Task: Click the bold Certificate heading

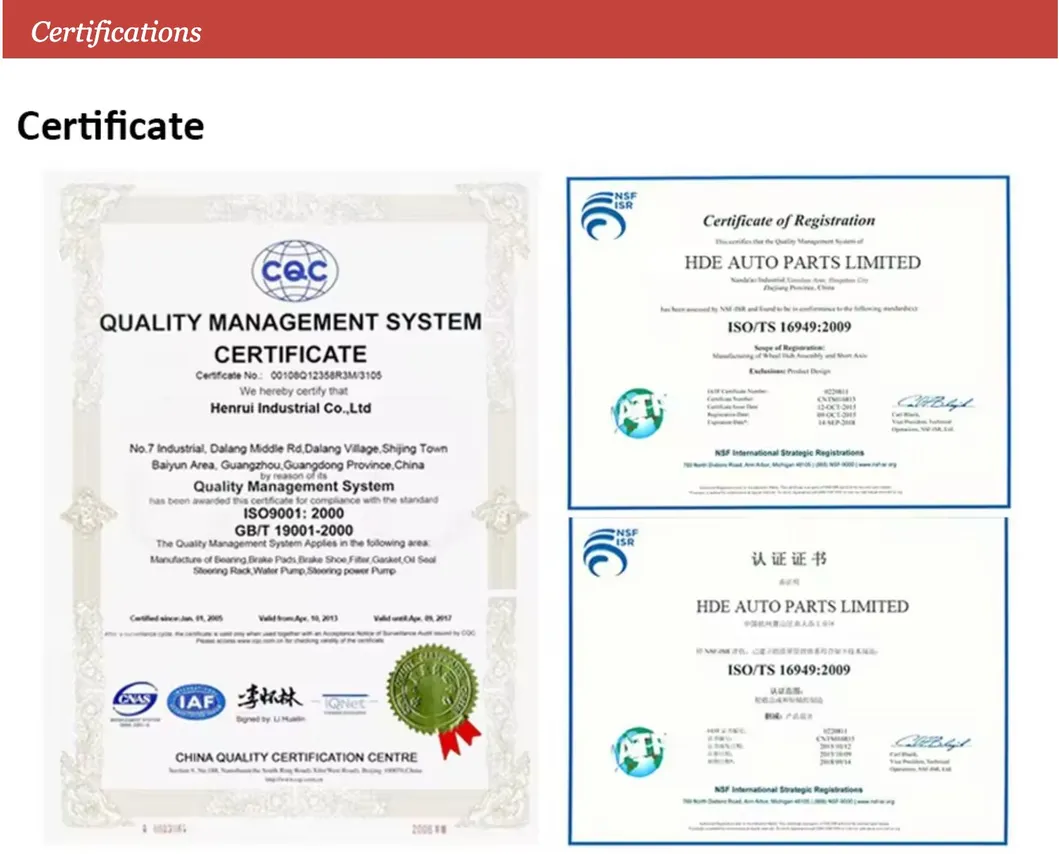Action: [111, 126]
